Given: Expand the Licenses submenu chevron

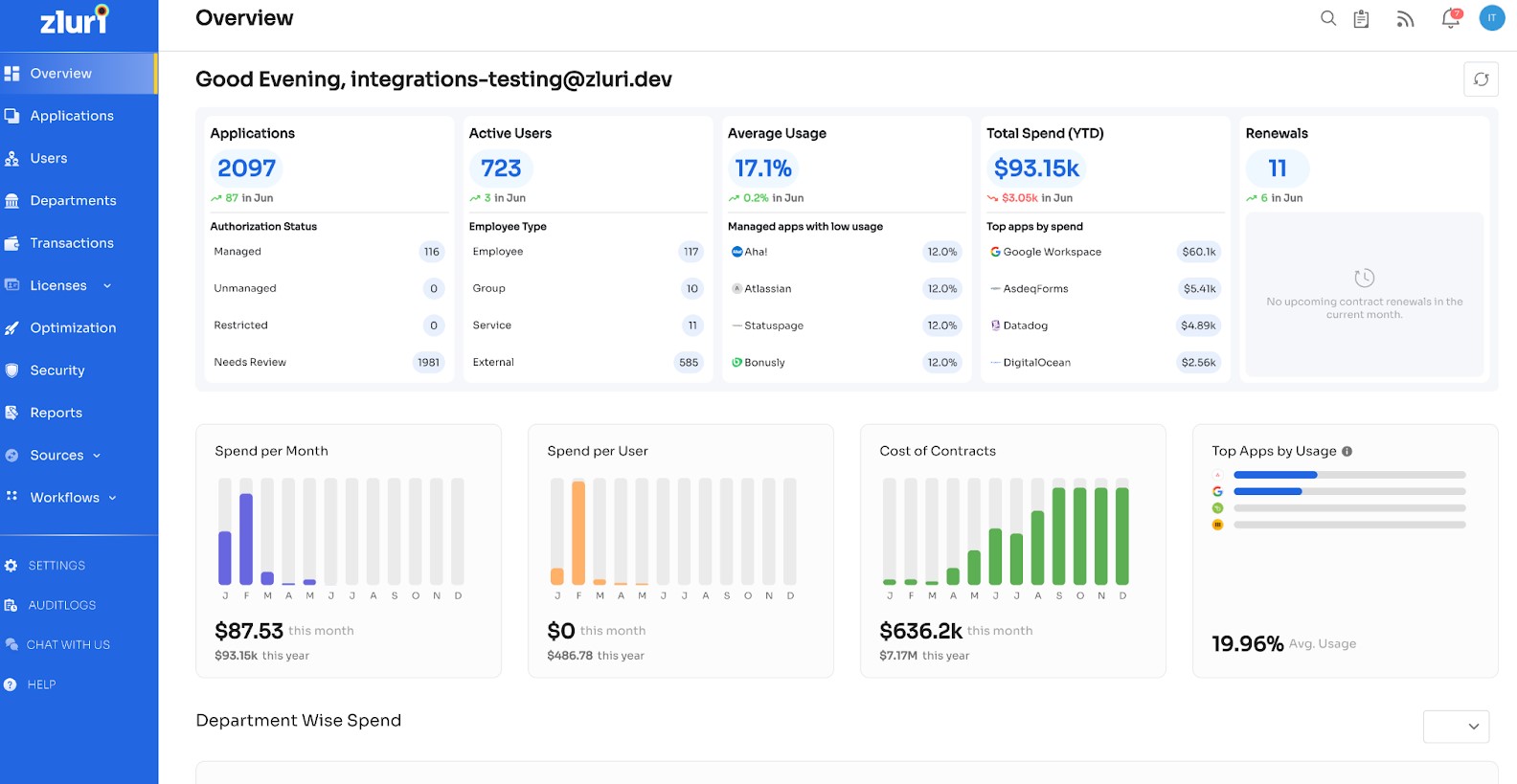Looking at the screenshot, I should (107, 286).
